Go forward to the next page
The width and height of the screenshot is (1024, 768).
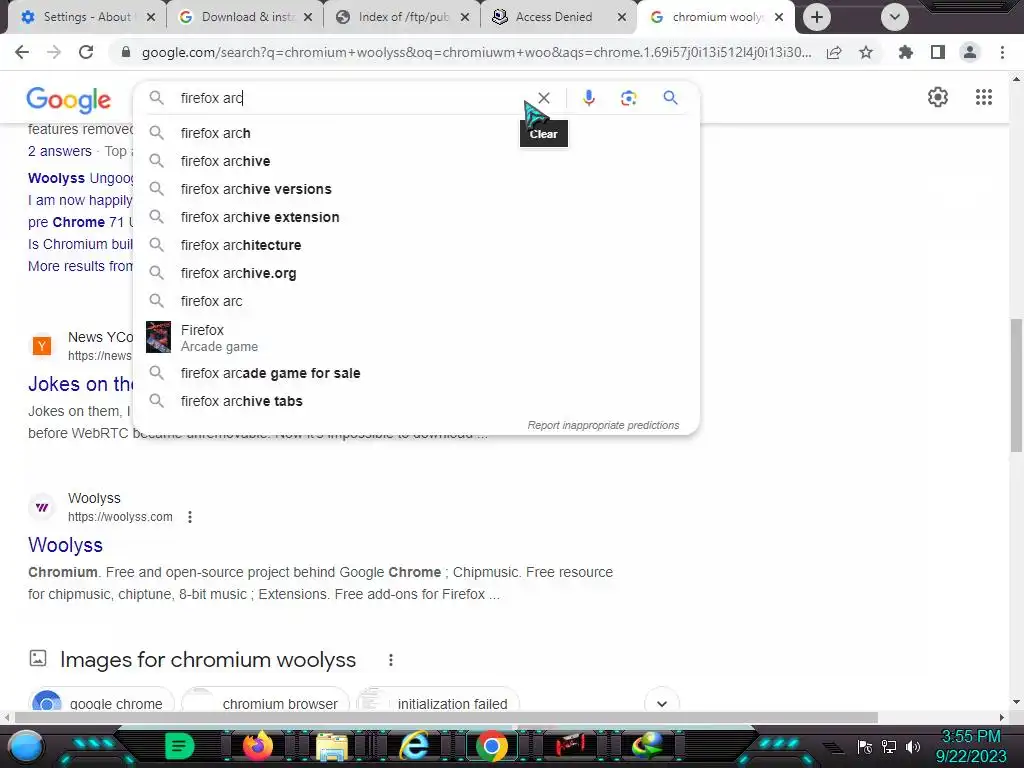[54, 52]
